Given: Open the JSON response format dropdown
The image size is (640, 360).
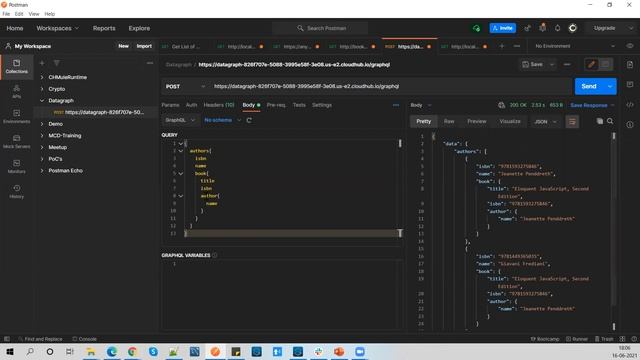Looking at the screenshot, I should tap(545, 122).
